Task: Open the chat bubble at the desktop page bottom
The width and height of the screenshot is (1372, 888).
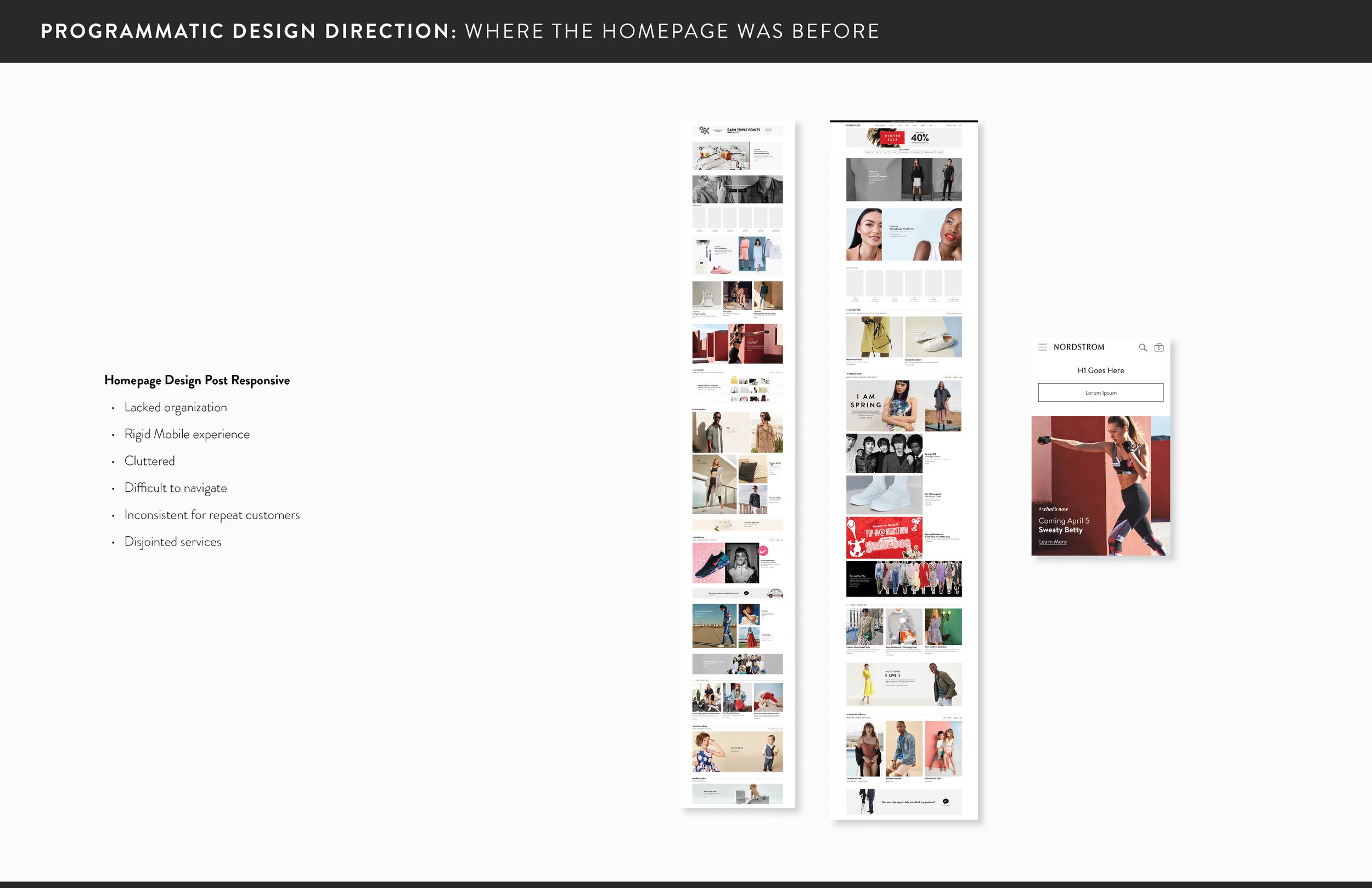Action: coord(946,802)
